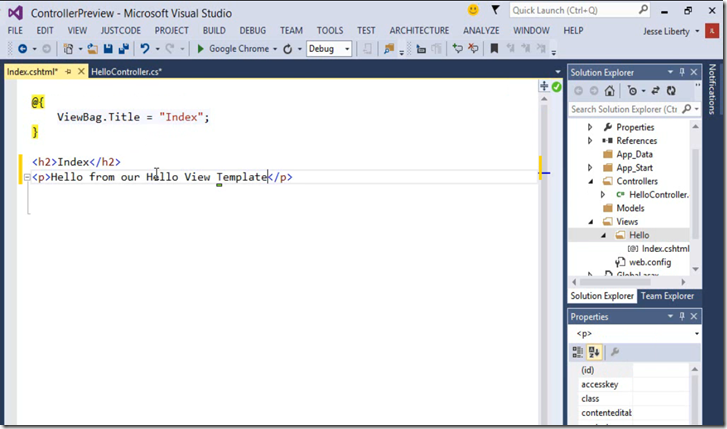
Task: Open the Notifications side tab
Action: [712, 89]
